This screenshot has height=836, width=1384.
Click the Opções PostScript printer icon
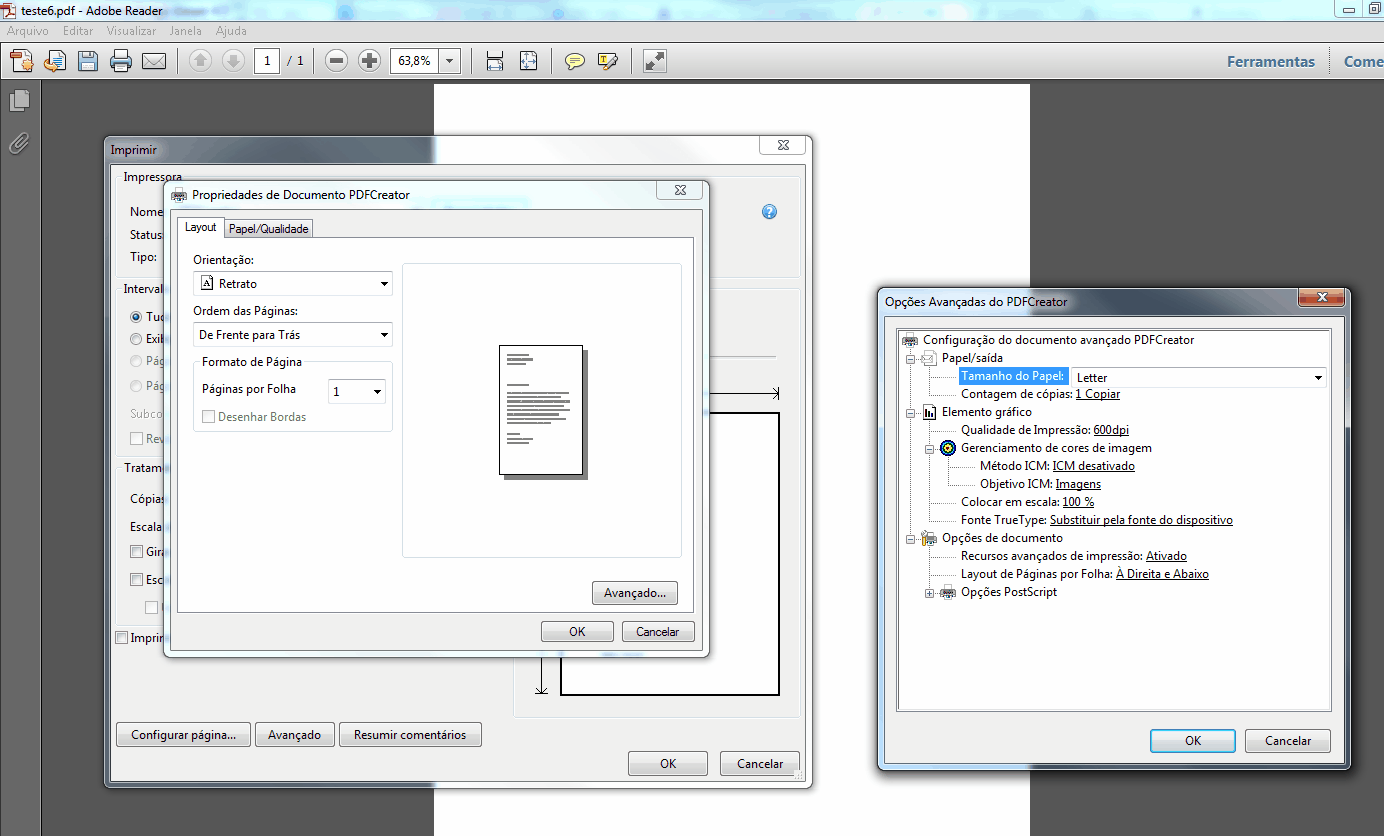point(948,592)
